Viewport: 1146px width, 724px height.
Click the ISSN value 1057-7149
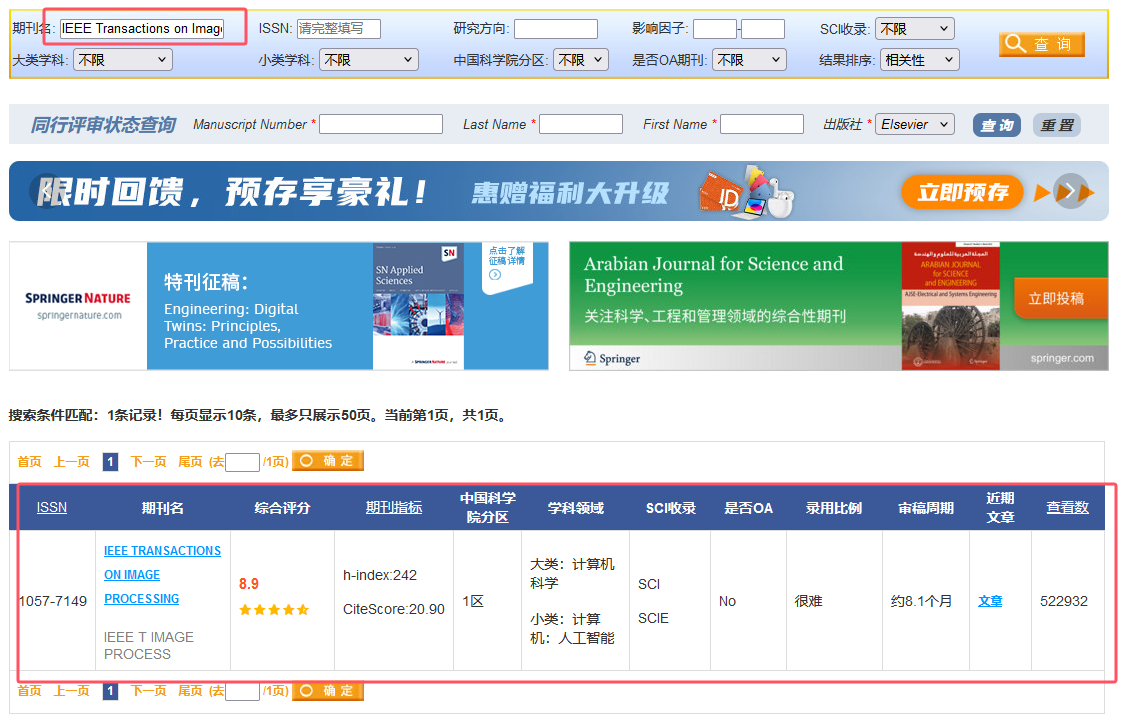(53, 601)
